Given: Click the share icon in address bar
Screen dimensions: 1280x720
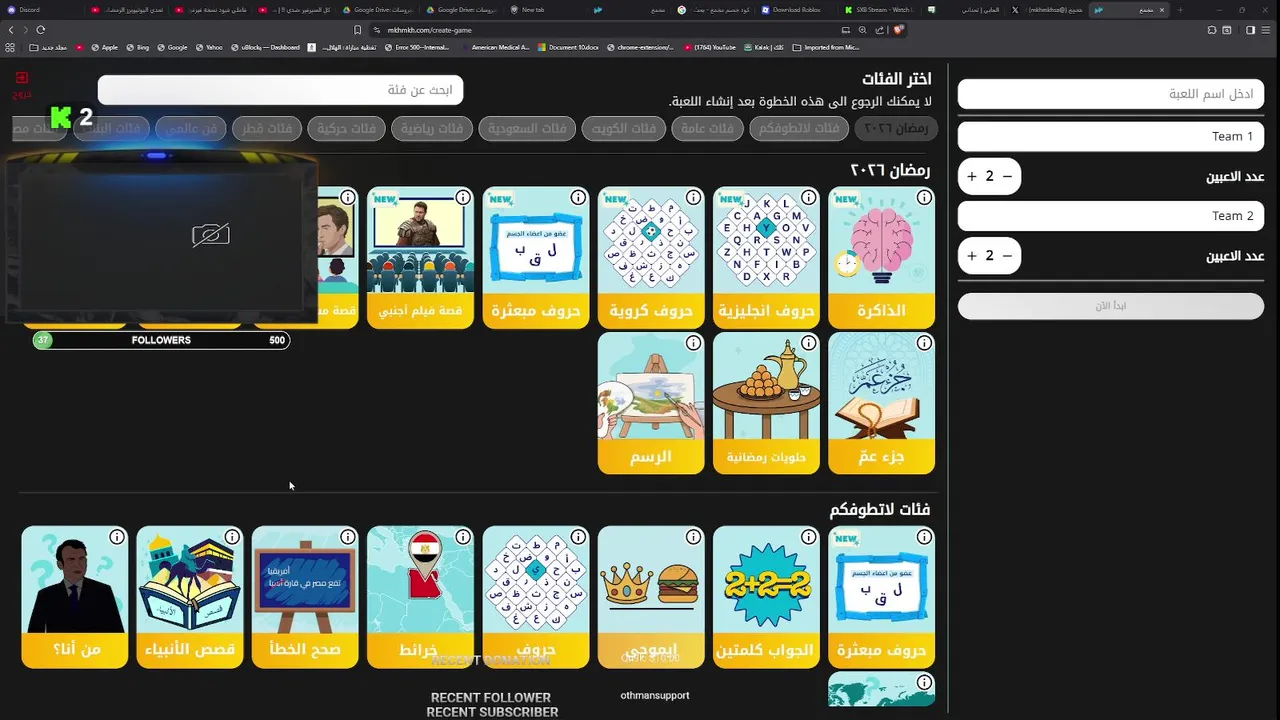Looking at the screenshot, I should [x=880, y=30].
